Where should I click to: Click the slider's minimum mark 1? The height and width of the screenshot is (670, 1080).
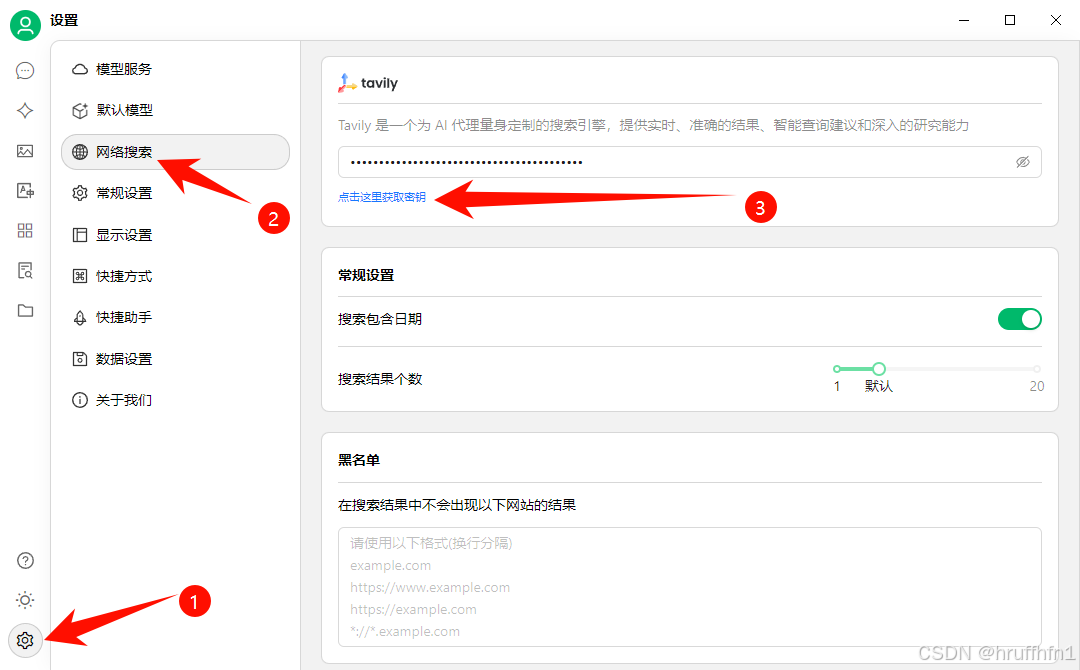click(x=837, y=386)
